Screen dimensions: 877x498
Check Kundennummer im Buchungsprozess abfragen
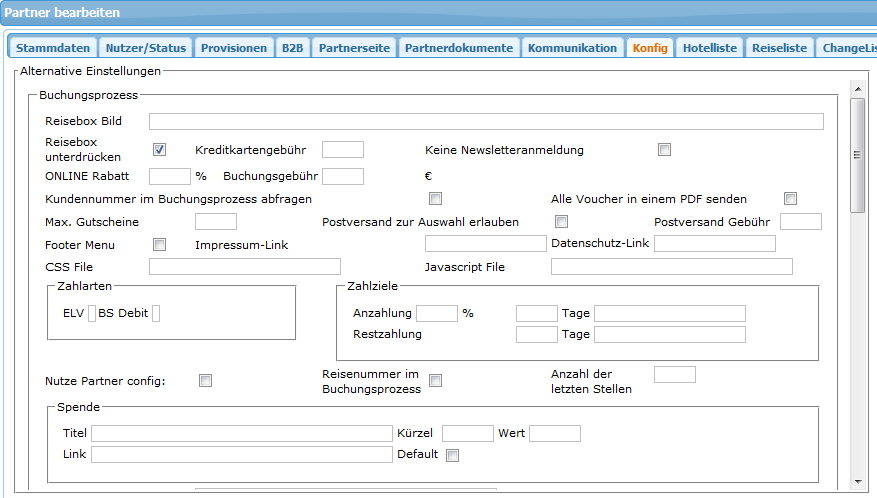coord(435,198)
